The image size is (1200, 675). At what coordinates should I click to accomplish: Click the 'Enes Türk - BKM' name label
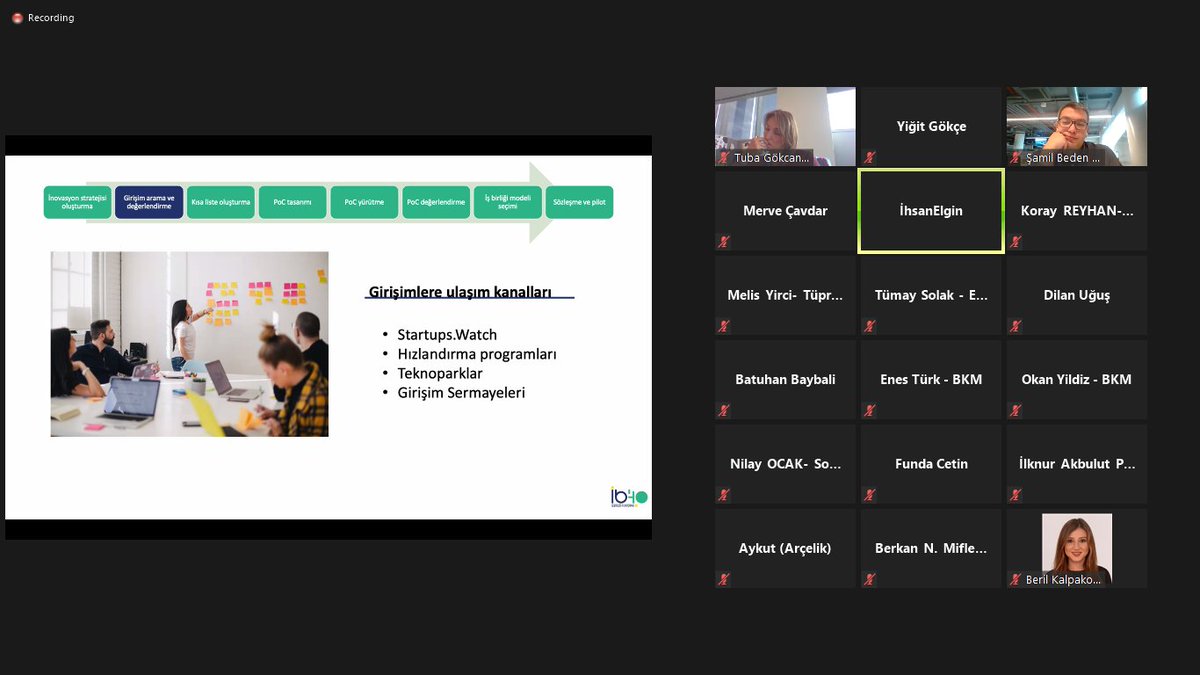tap(931, 380)
